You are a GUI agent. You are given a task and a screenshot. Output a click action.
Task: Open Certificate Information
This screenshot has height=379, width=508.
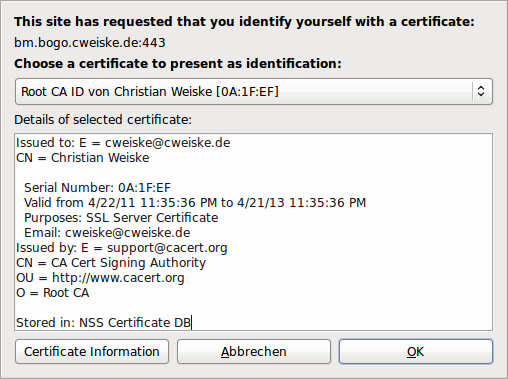pos(92,352)
